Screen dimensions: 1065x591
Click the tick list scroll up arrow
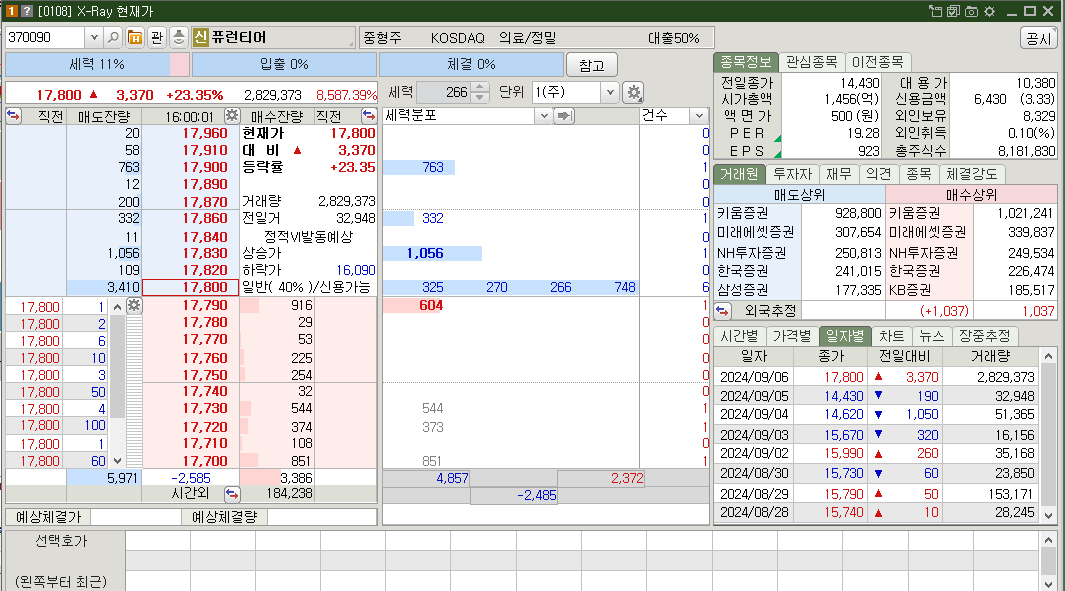click(x=118, y=307)
